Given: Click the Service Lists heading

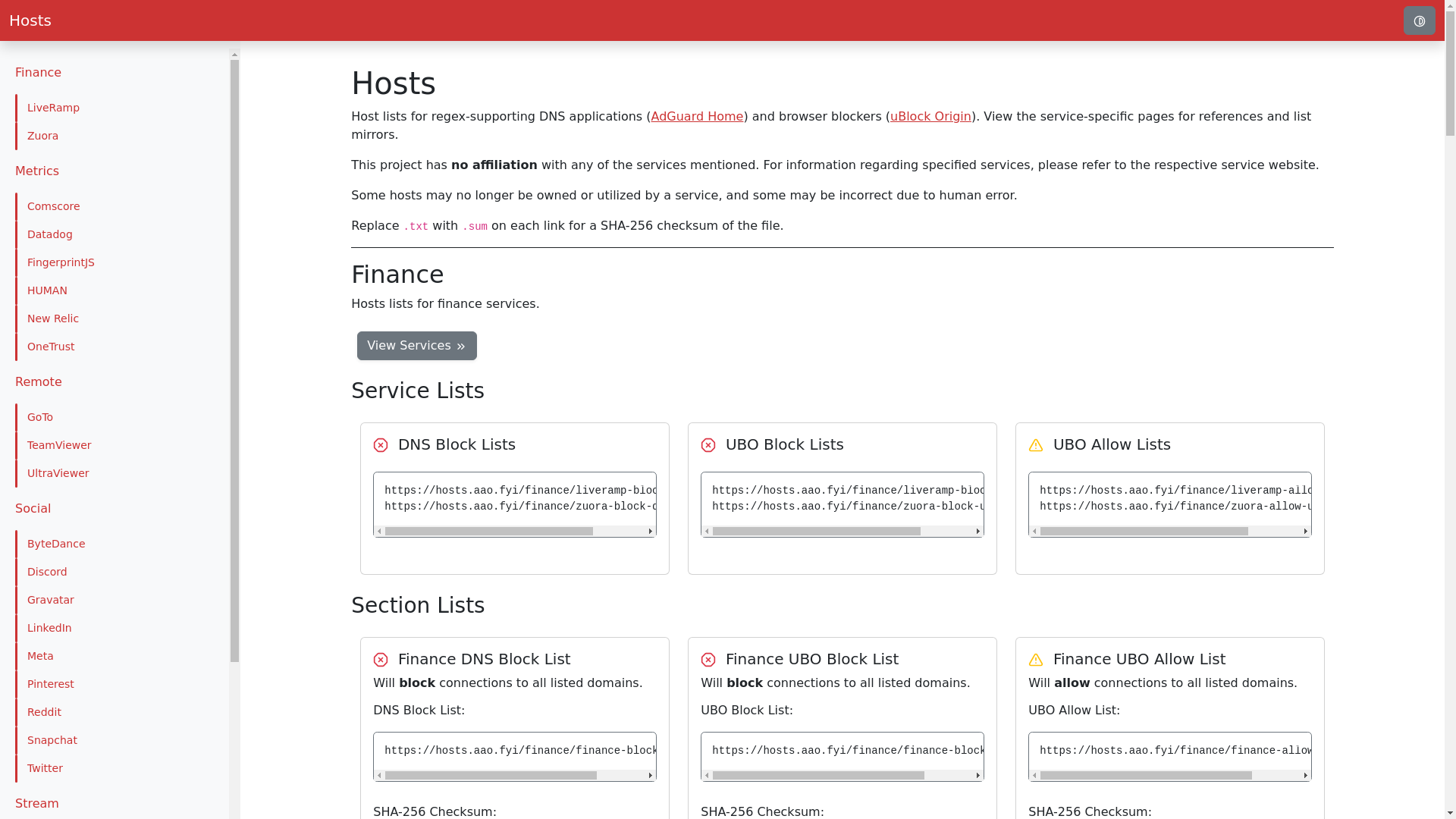Looking at the screenshot, I should pyautogui.click(x=418, y=391).
